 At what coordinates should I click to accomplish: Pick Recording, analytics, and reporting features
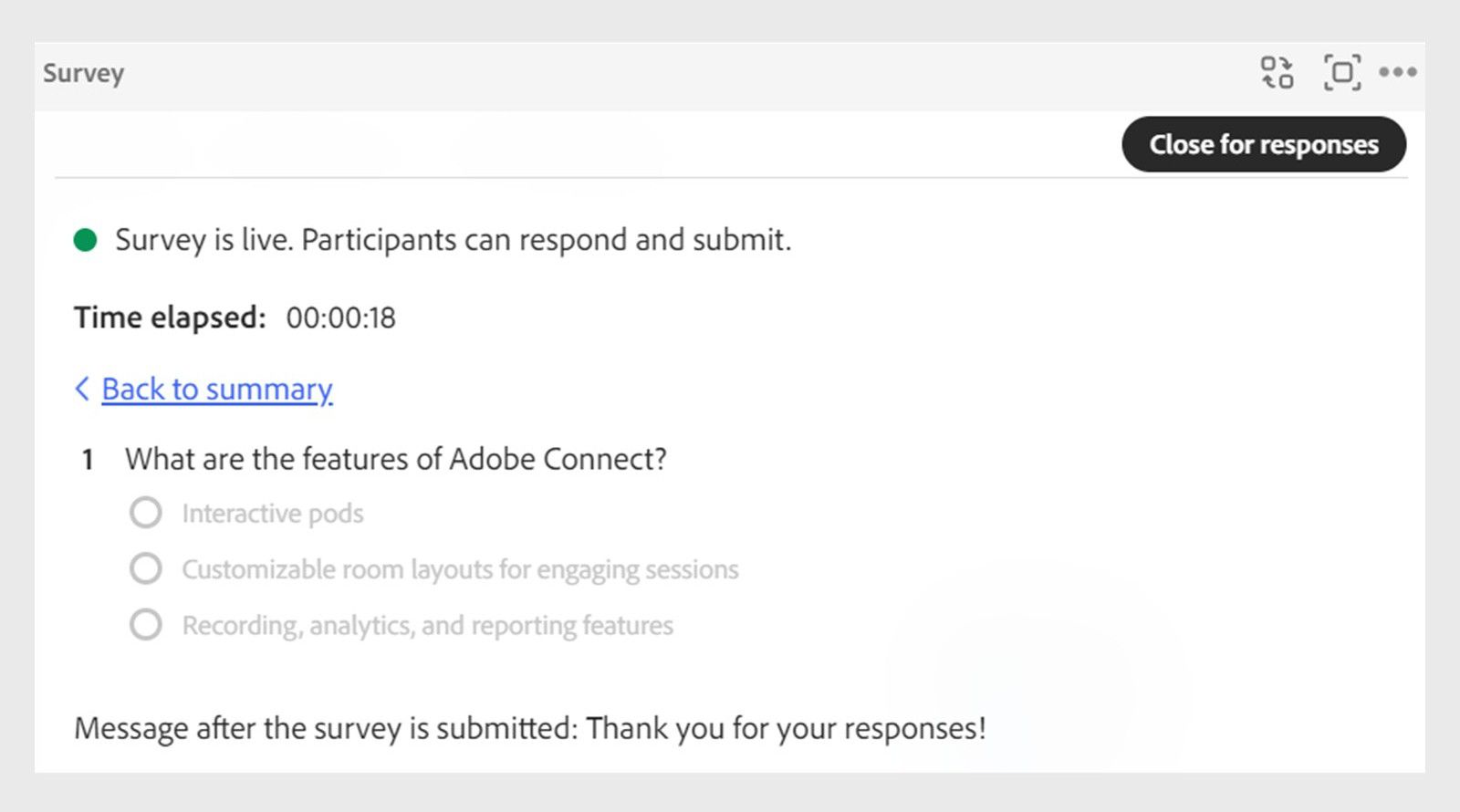pos(146,625)
